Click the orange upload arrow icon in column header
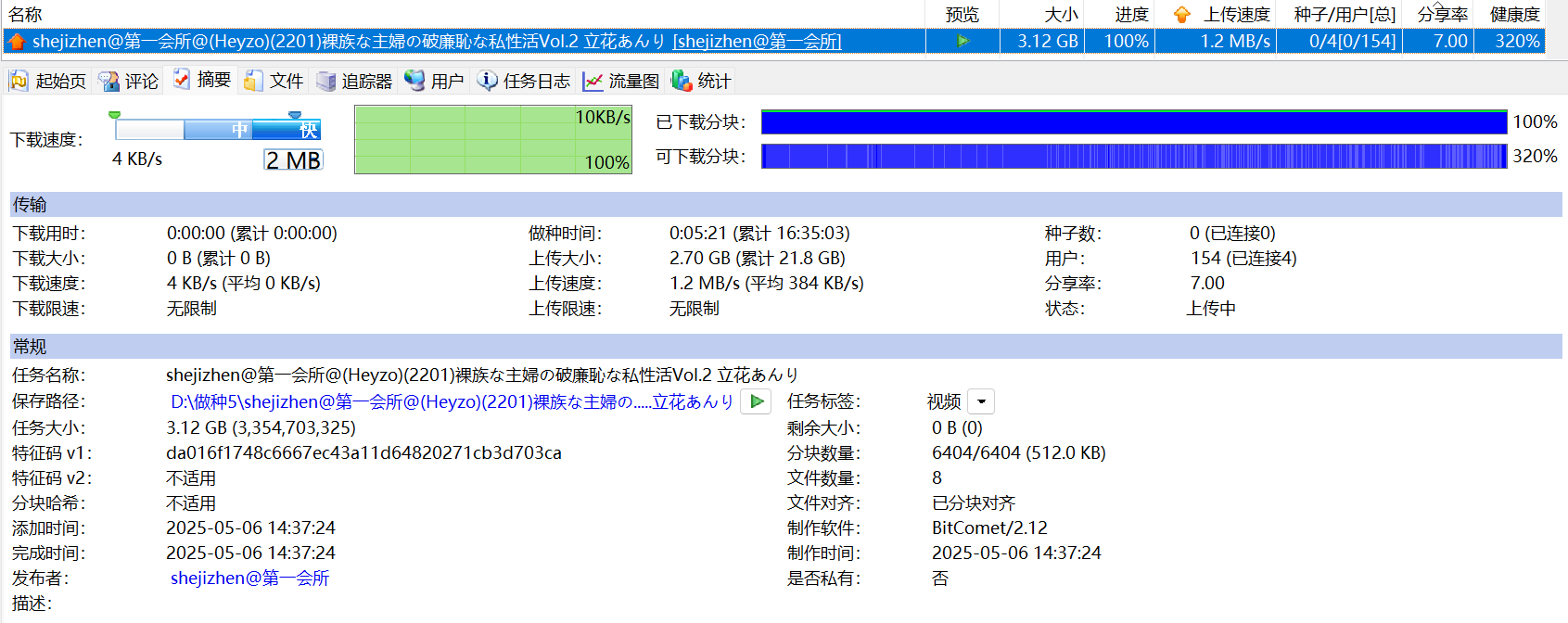The height and width of the screenshot is (623, 1568). click(x=1181, y=15)
